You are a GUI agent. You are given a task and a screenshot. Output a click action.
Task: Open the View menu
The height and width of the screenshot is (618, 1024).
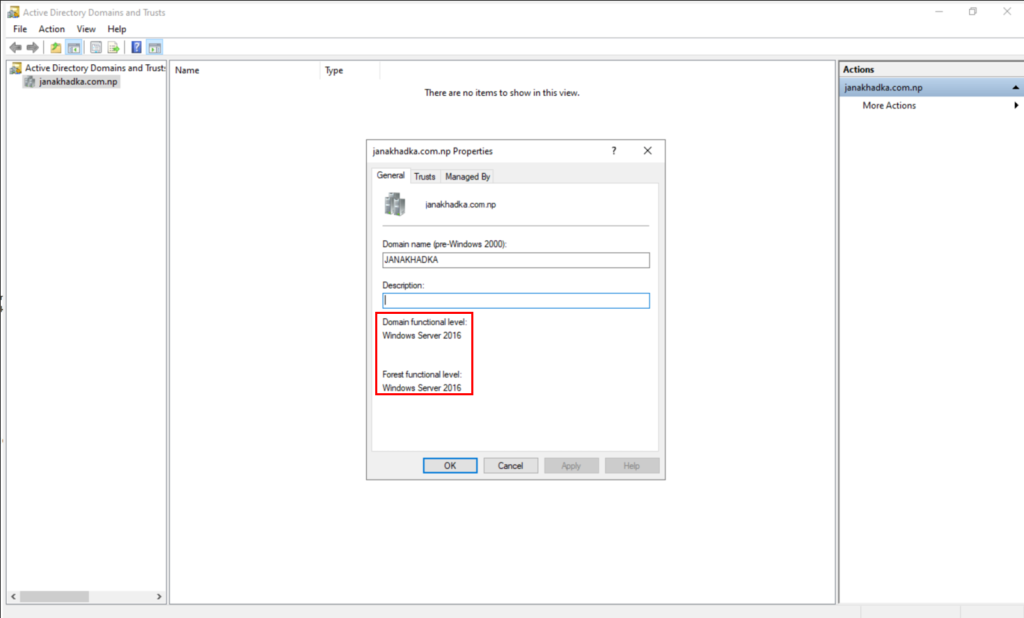click(x=86, y=29)
